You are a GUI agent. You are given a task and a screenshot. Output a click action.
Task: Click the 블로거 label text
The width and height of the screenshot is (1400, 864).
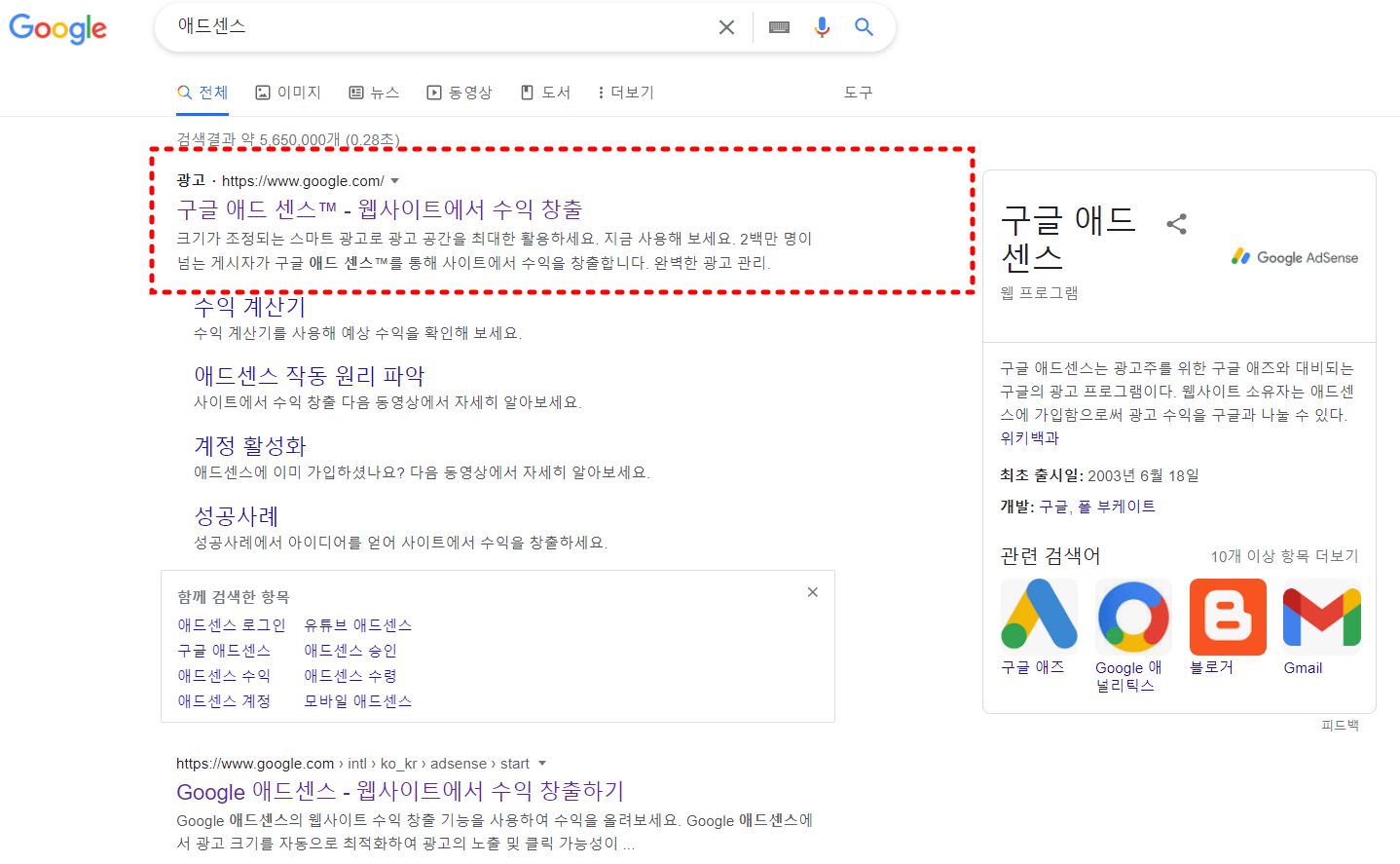[1212, 667]
